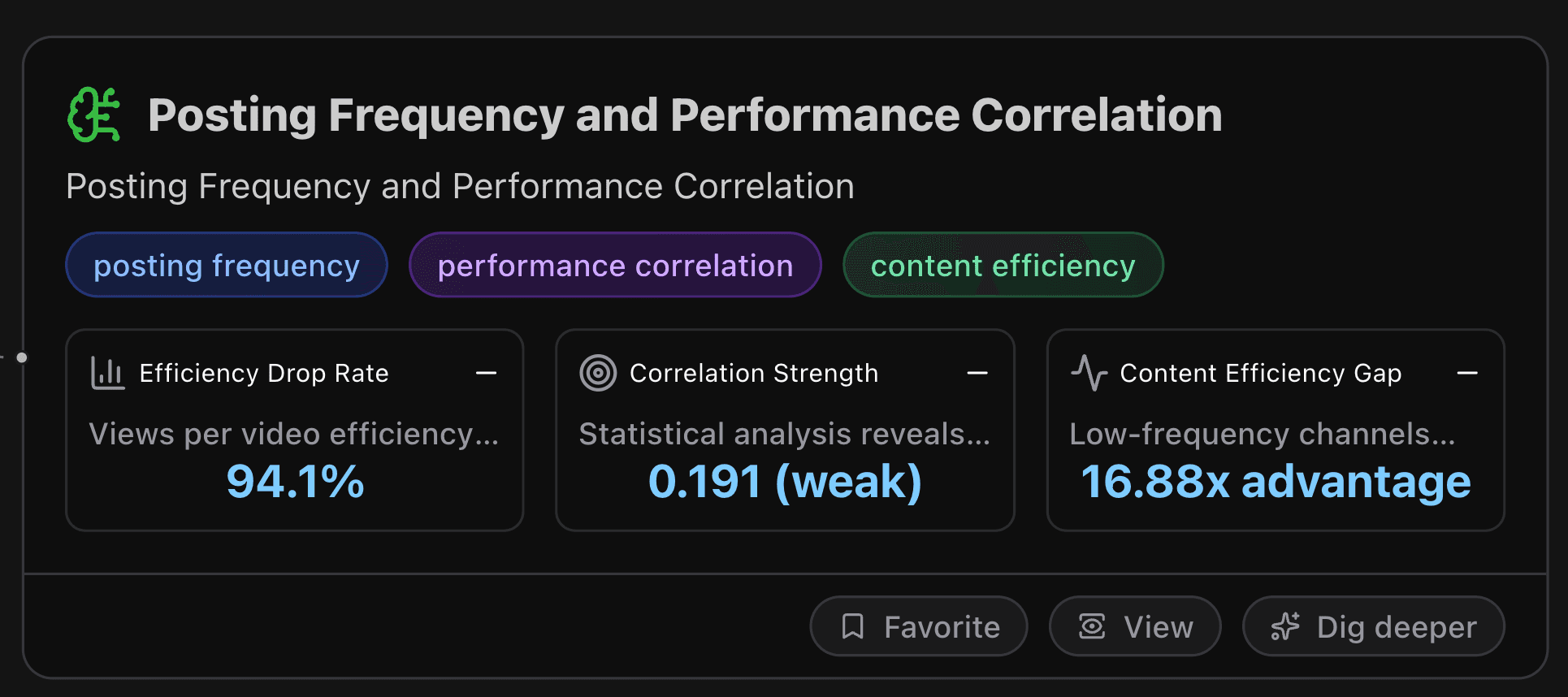Collapse the Correlation Strength metric card
The height and width of the screenshot is (697, 1568).
click(x=977, y=373)
